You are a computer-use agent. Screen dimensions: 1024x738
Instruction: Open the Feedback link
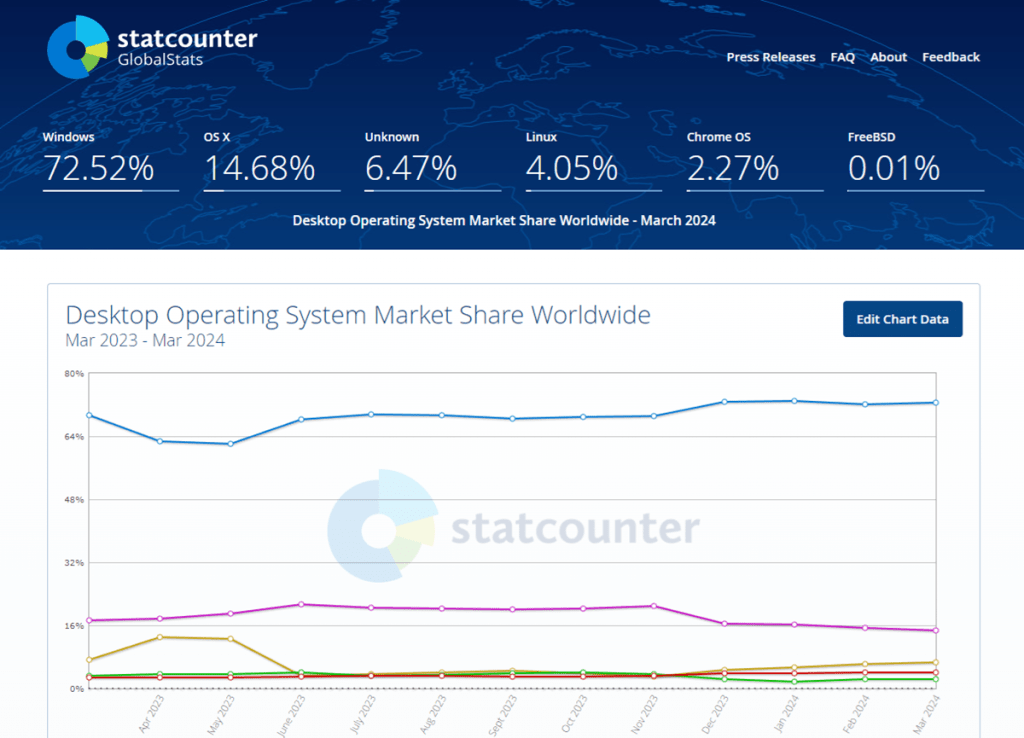click(950, 57)
